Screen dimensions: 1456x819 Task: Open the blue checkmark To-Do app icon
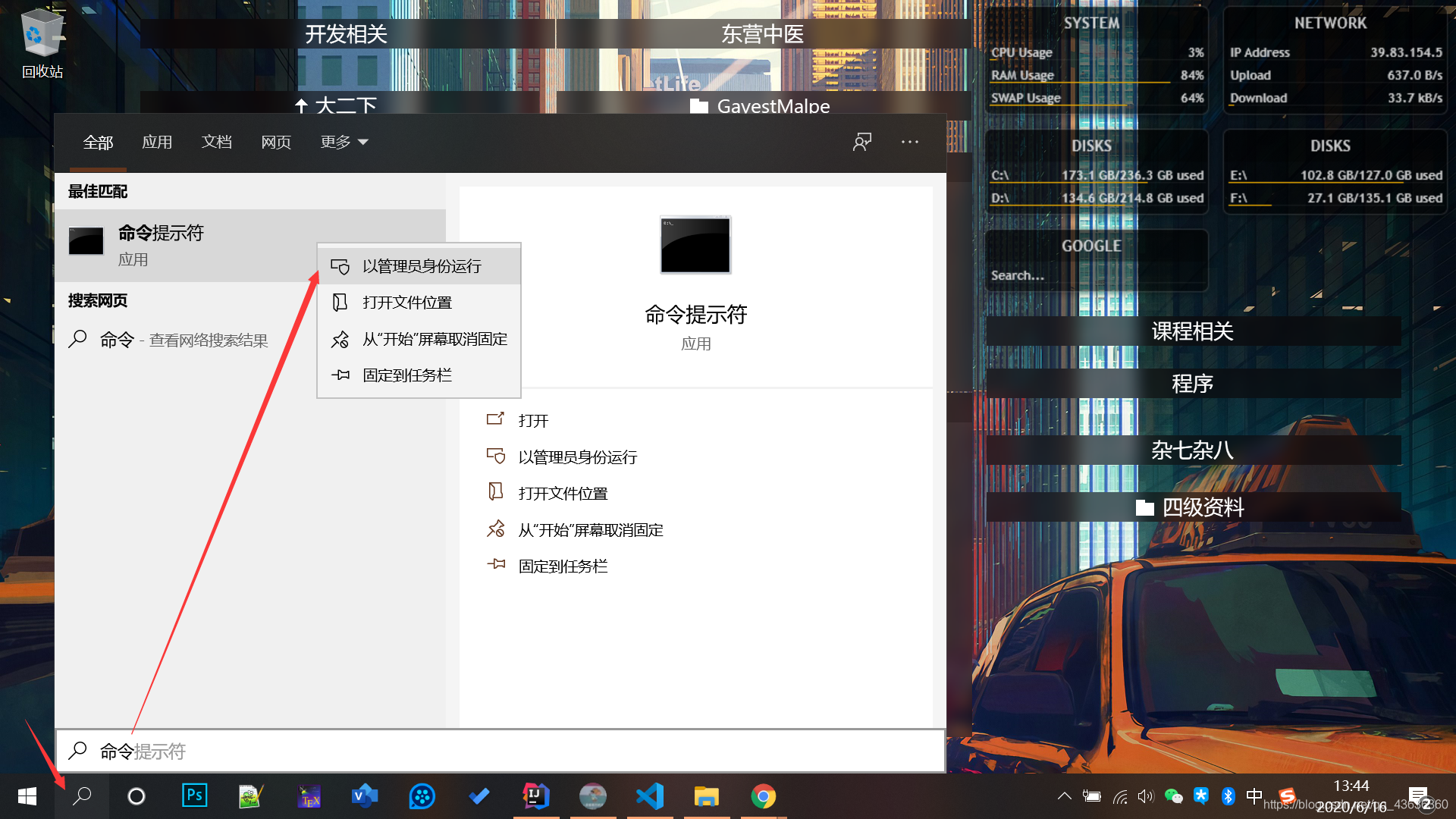[x=479, y=796]
